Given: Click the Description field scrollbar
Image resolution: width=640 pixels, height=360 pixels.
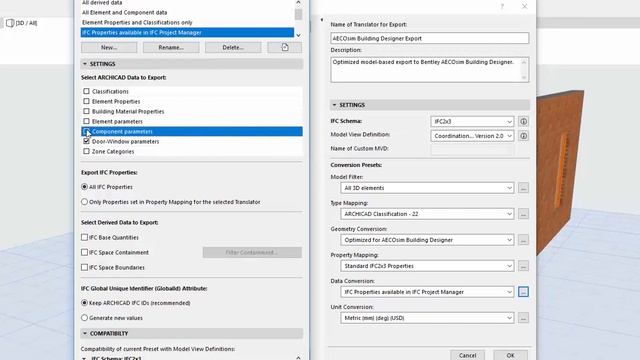Looking at the screenshot, I should [x=524, y=70].
